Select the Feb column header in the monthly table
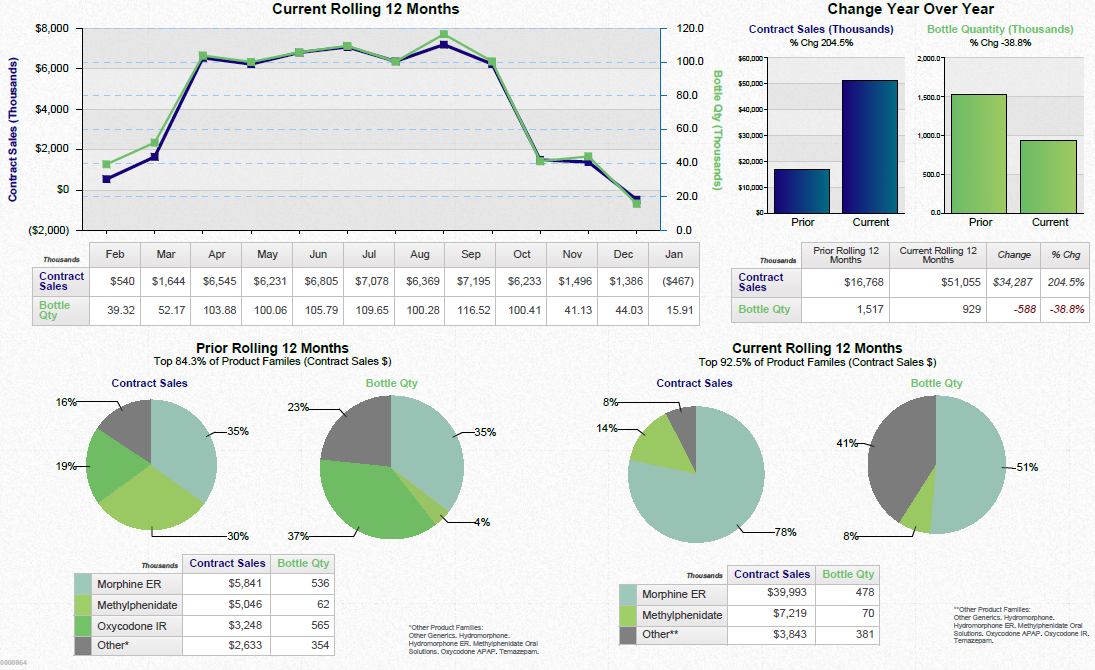Image resolution: width=1095 pixels, height=670 pixels. click(113, 254)
